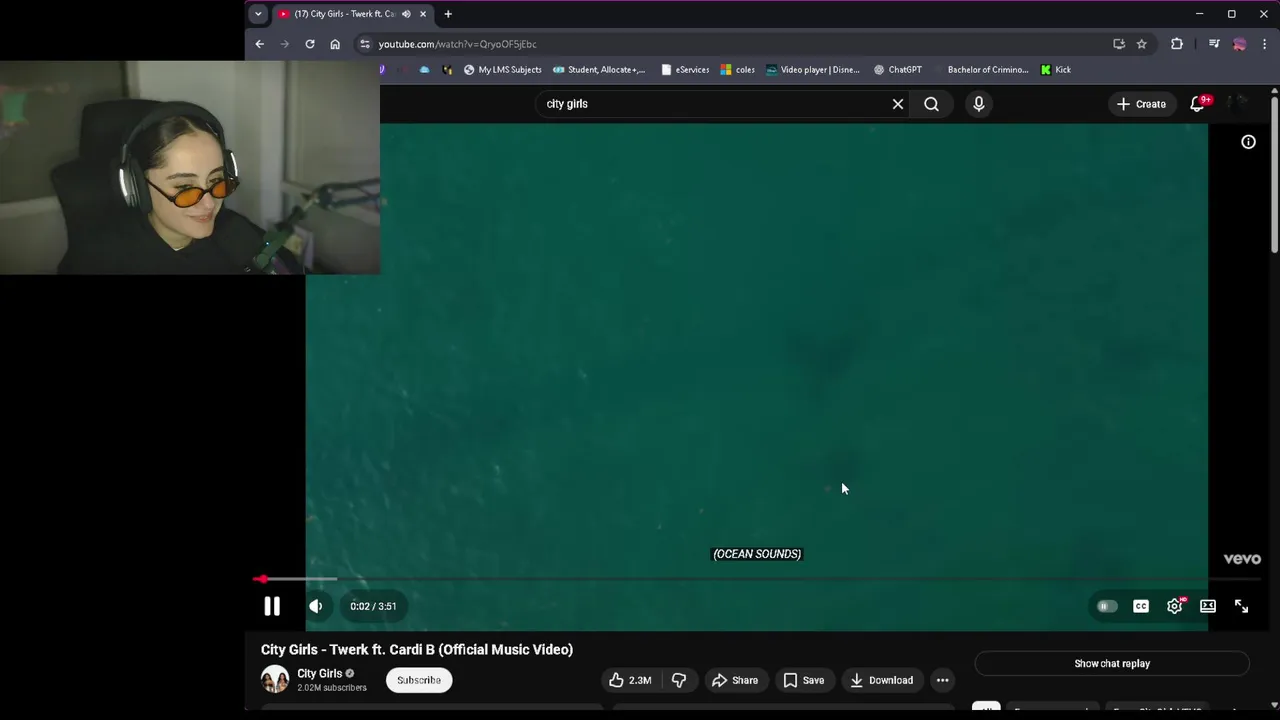Open the coles bookmark

[x=738, y=70]
